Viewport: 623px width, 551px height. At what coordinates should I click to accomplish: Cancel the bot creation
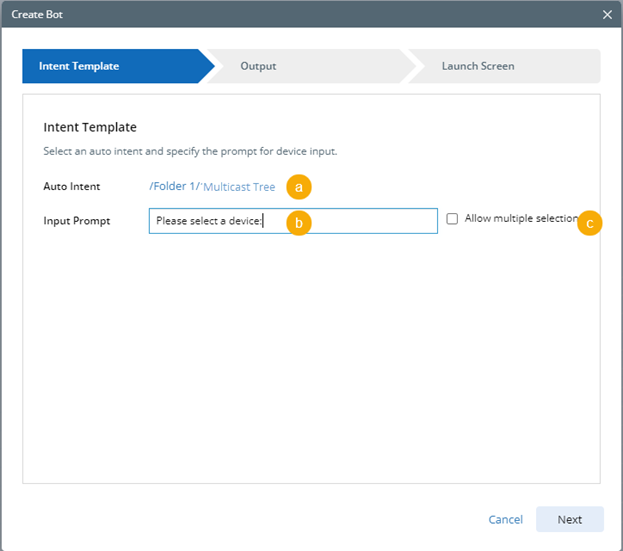505,519
